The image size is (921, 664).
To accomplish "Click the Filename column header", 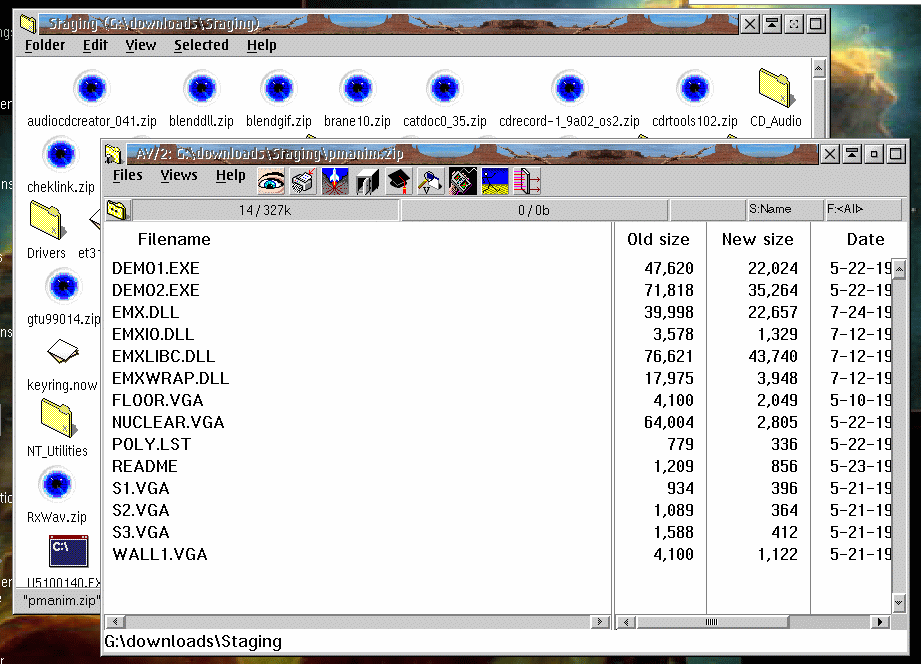I will tap(174, 239).
